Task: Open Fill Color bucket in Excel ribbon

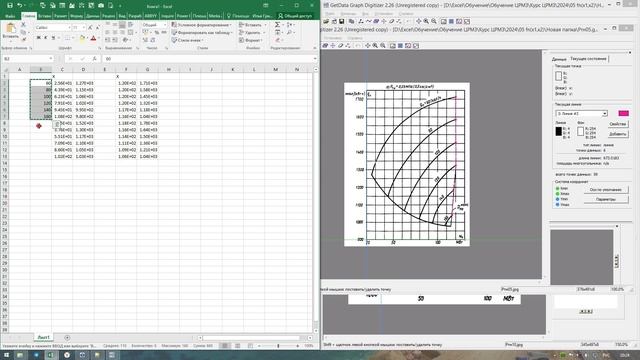Action: 82,39
